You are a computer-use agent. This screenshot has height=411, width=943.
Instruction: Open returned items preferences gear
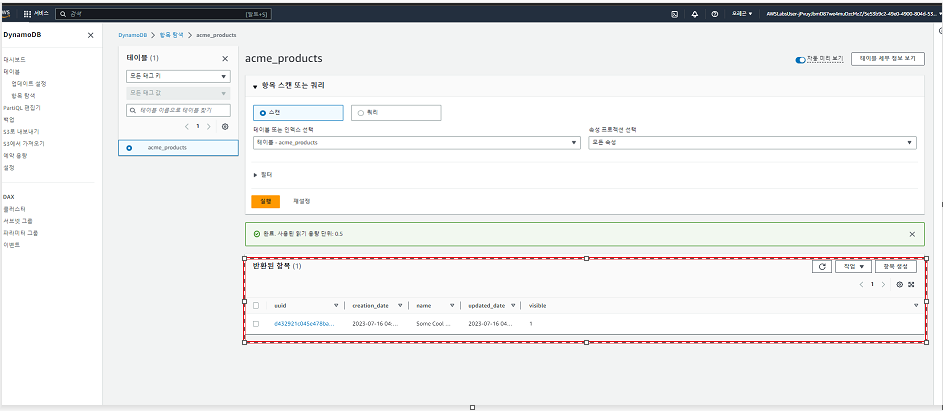[900, 284]
